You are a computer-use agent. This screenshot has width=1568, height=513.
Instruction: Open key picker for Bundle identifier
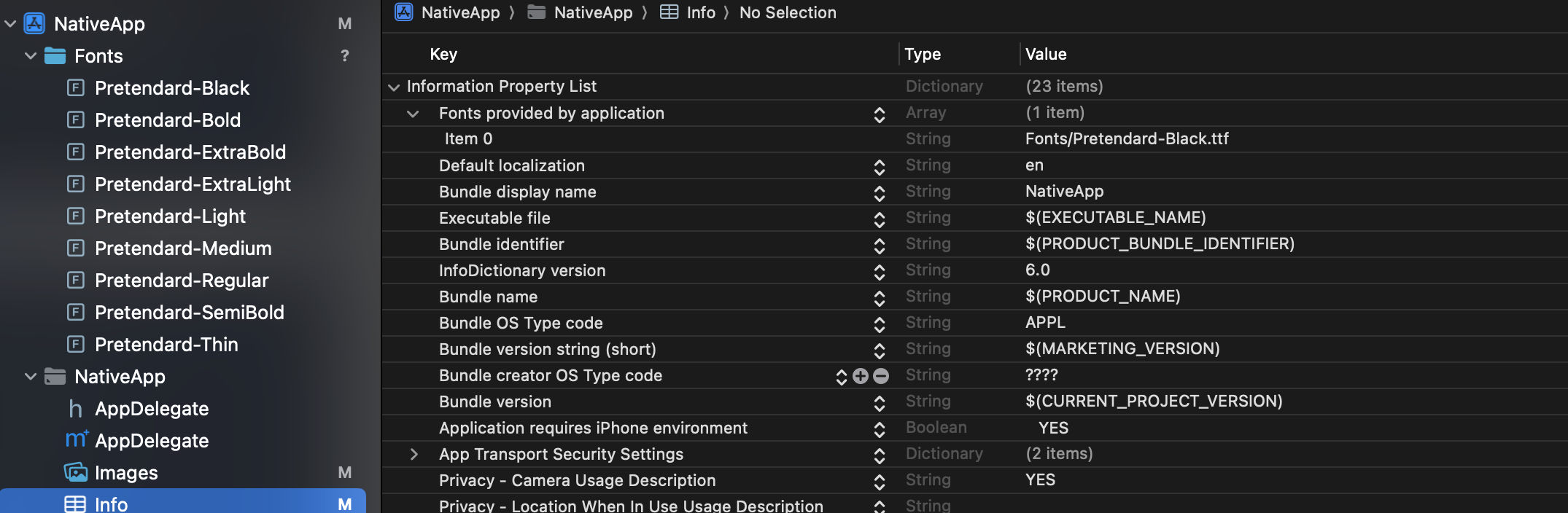[x=880, y=246]
